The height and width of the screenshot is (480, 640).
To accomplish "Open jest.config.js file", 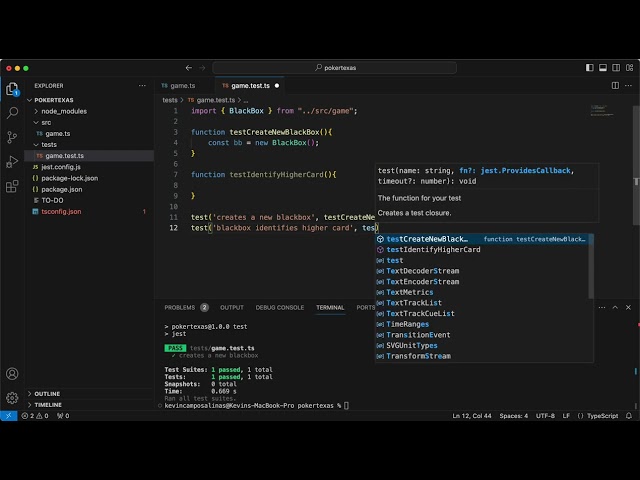I will click(61, 167).
